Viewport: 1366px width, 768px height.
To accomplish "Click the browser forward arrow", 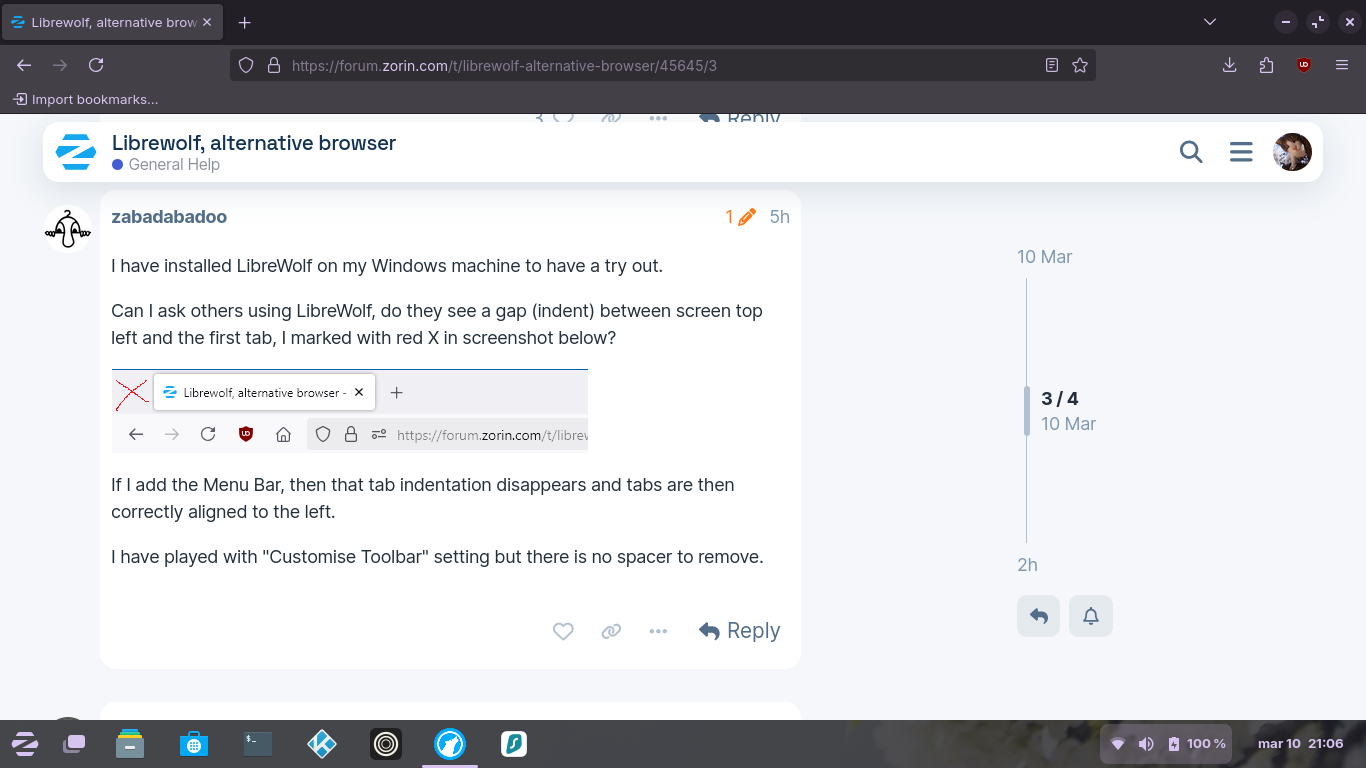I will [x=60, y=65].
